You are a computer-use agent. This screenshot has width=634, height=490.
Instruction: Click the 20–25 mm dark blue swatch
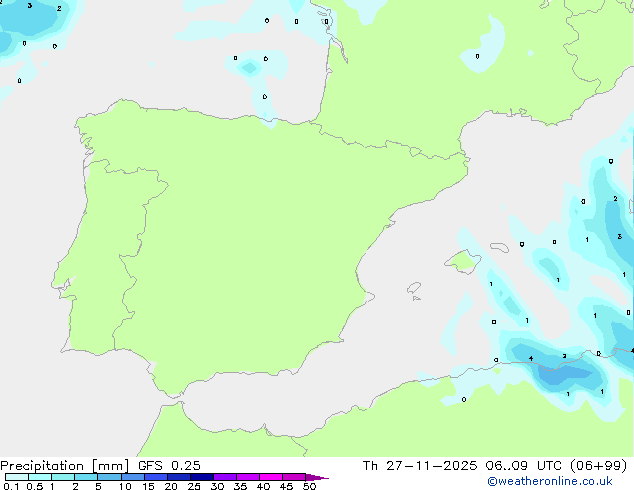[179, 477]
